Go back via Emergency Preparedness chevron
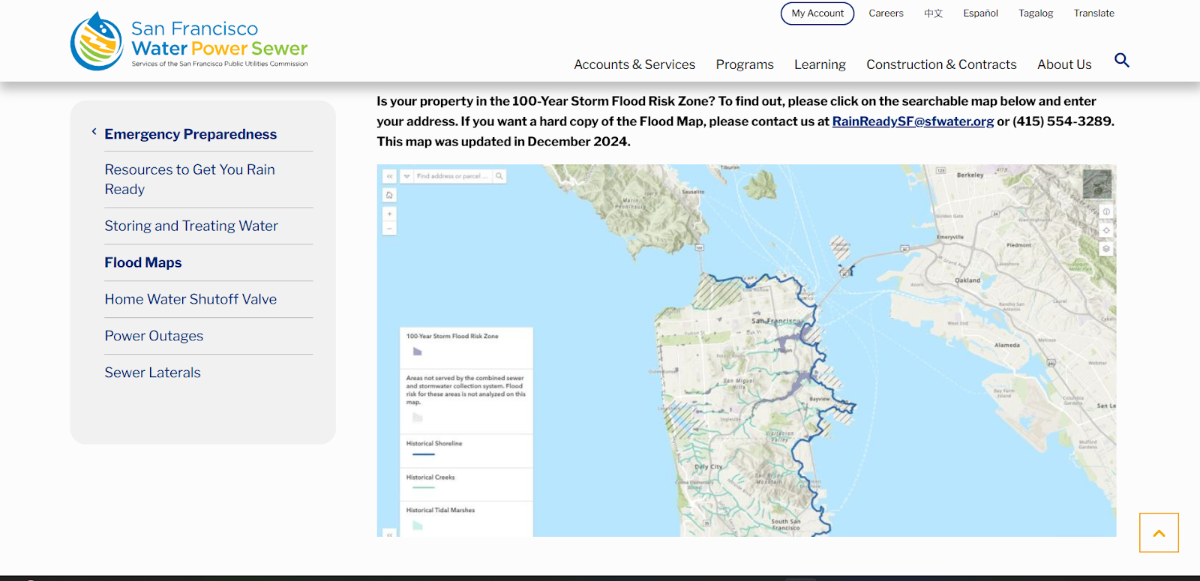1200x581 pixels. tap(94, 132)
